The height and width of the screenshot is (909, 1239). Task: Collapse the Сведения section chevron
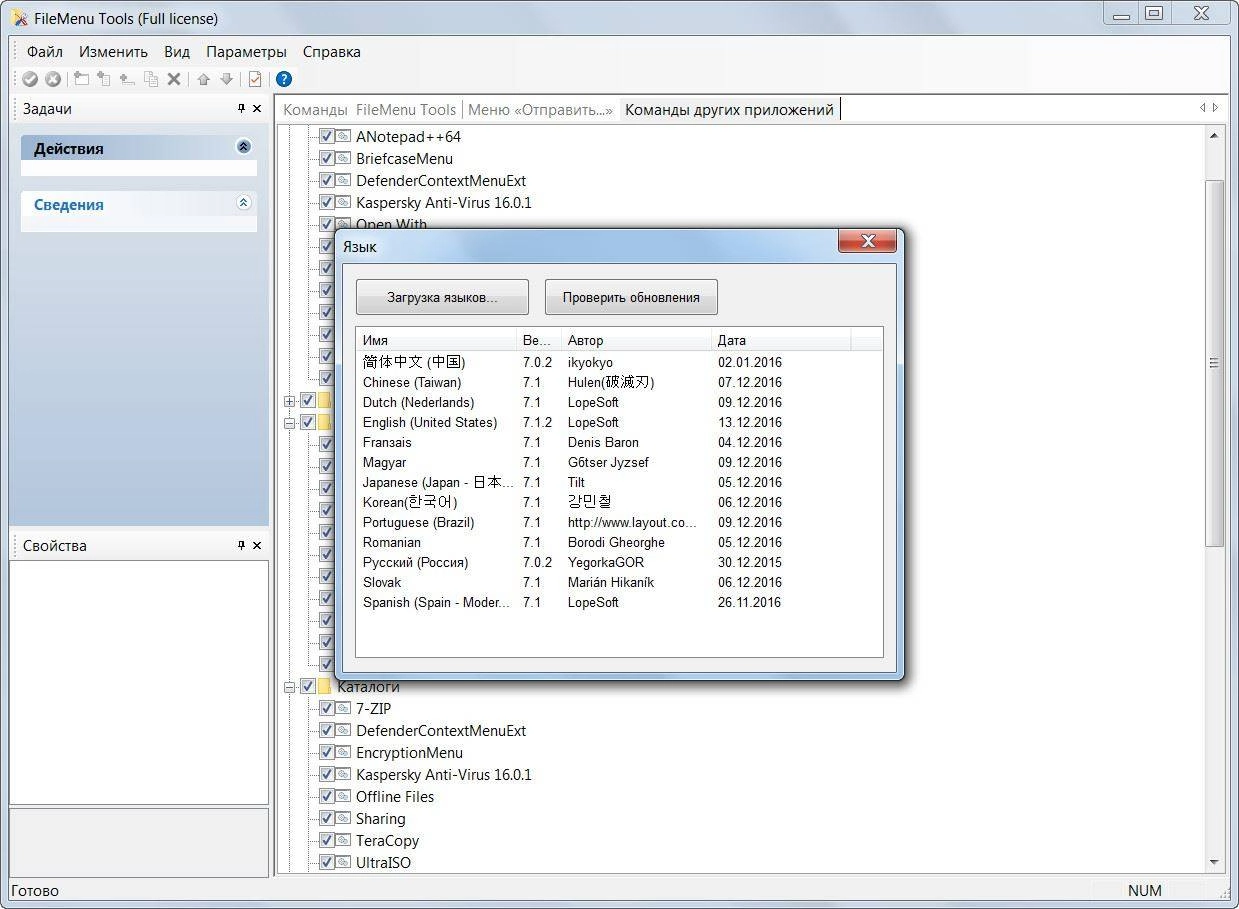(x=243, y=203)
